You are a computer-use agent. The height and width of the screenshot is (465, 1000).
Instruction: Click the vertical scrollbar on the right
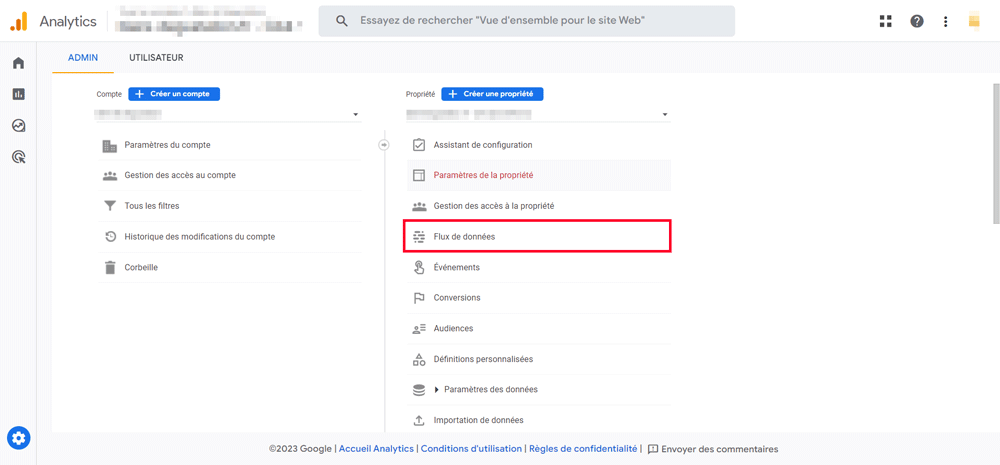pos(996,153)
